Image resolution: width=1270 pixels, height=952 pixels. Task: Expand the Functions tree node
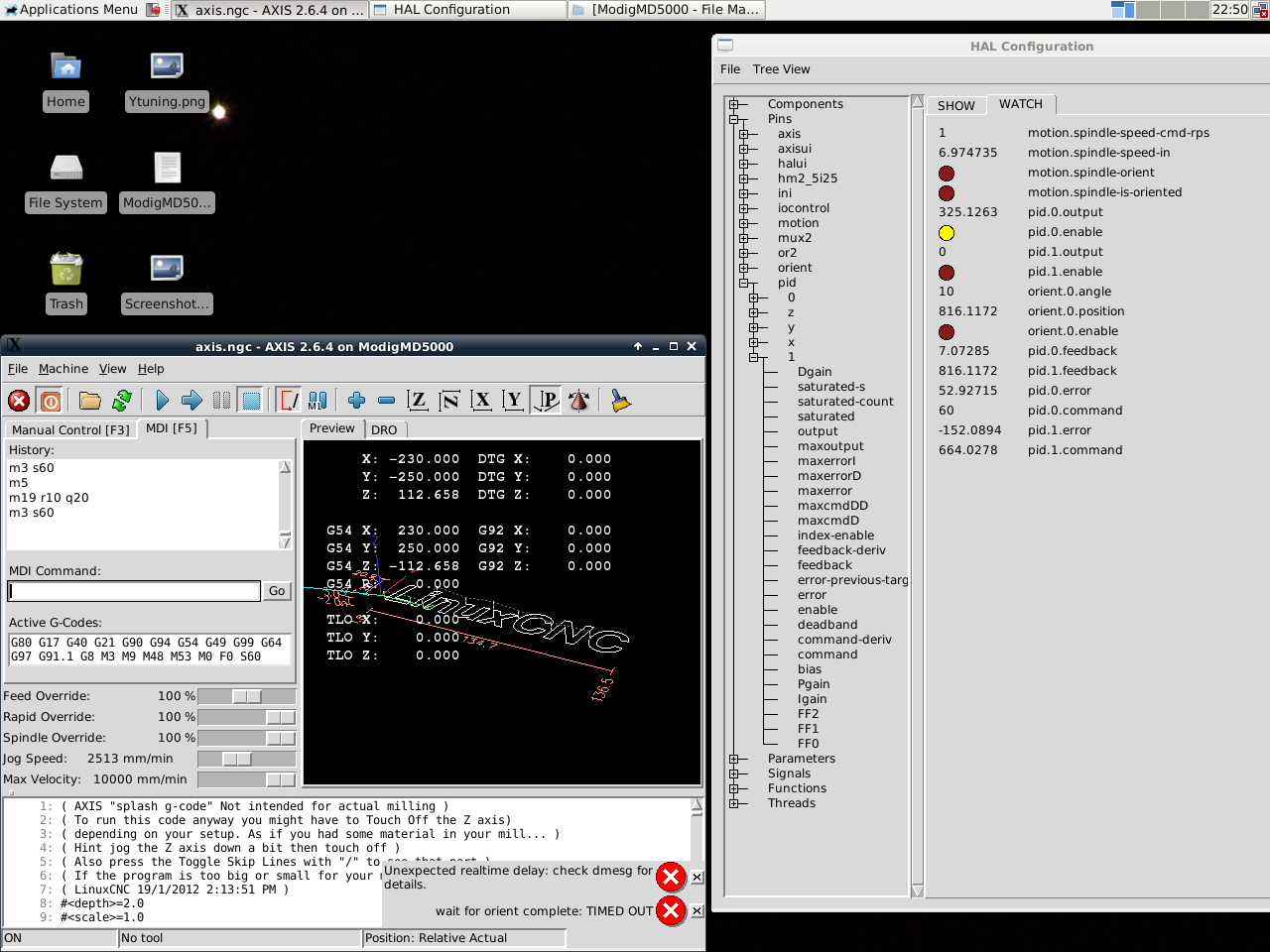734,788
